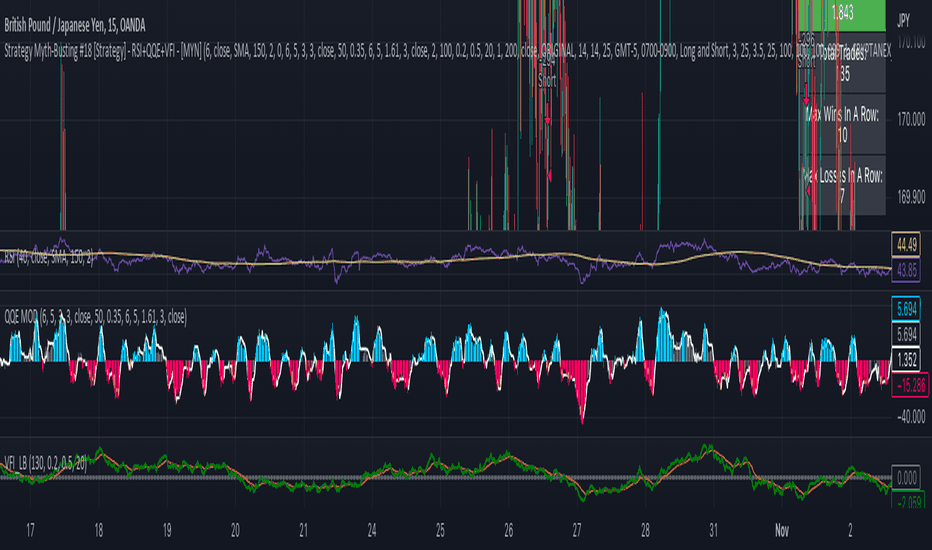This screenshot has width=932, height=550.
Task: Click the British Pound / Japanese Yen chart title
Action: pyautogui.click(x=75, y=26)
